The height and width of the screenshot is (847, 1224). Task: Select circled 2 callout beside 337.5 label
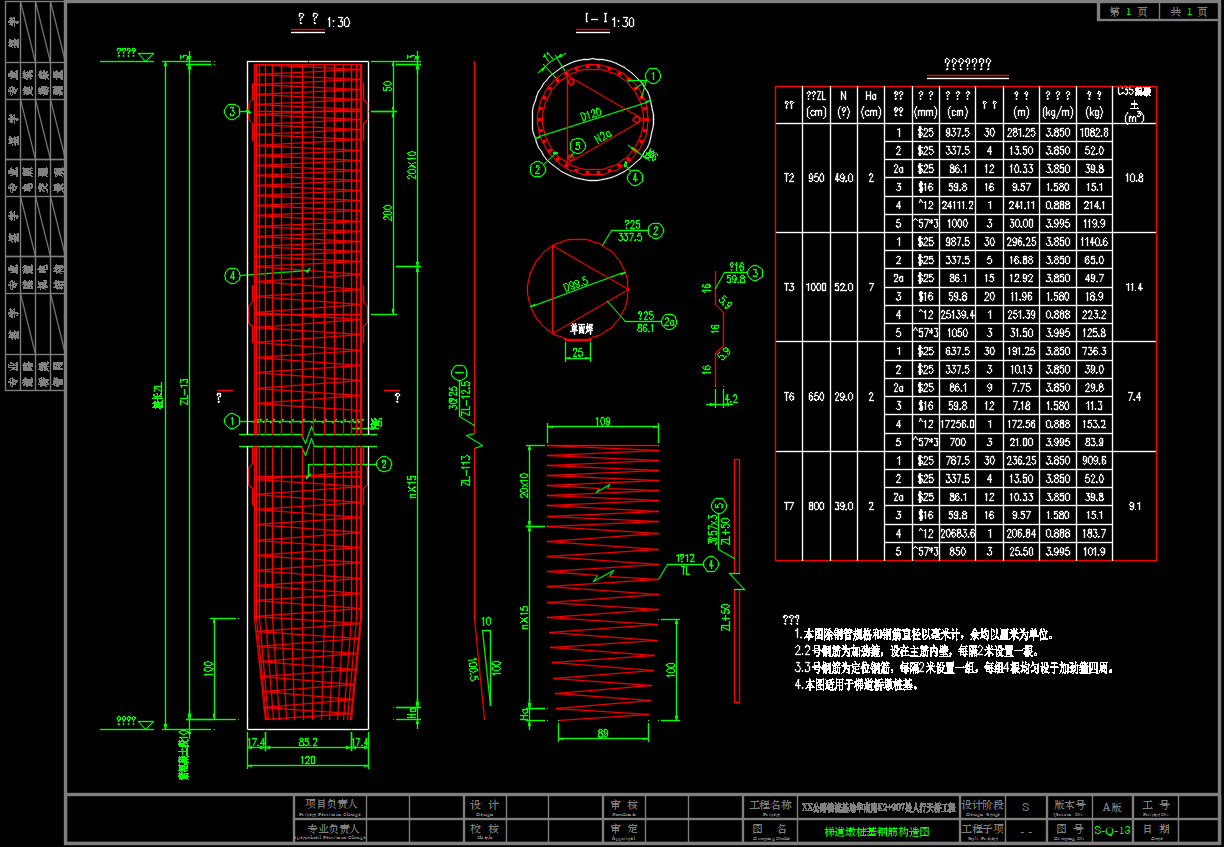click(656, 231)
